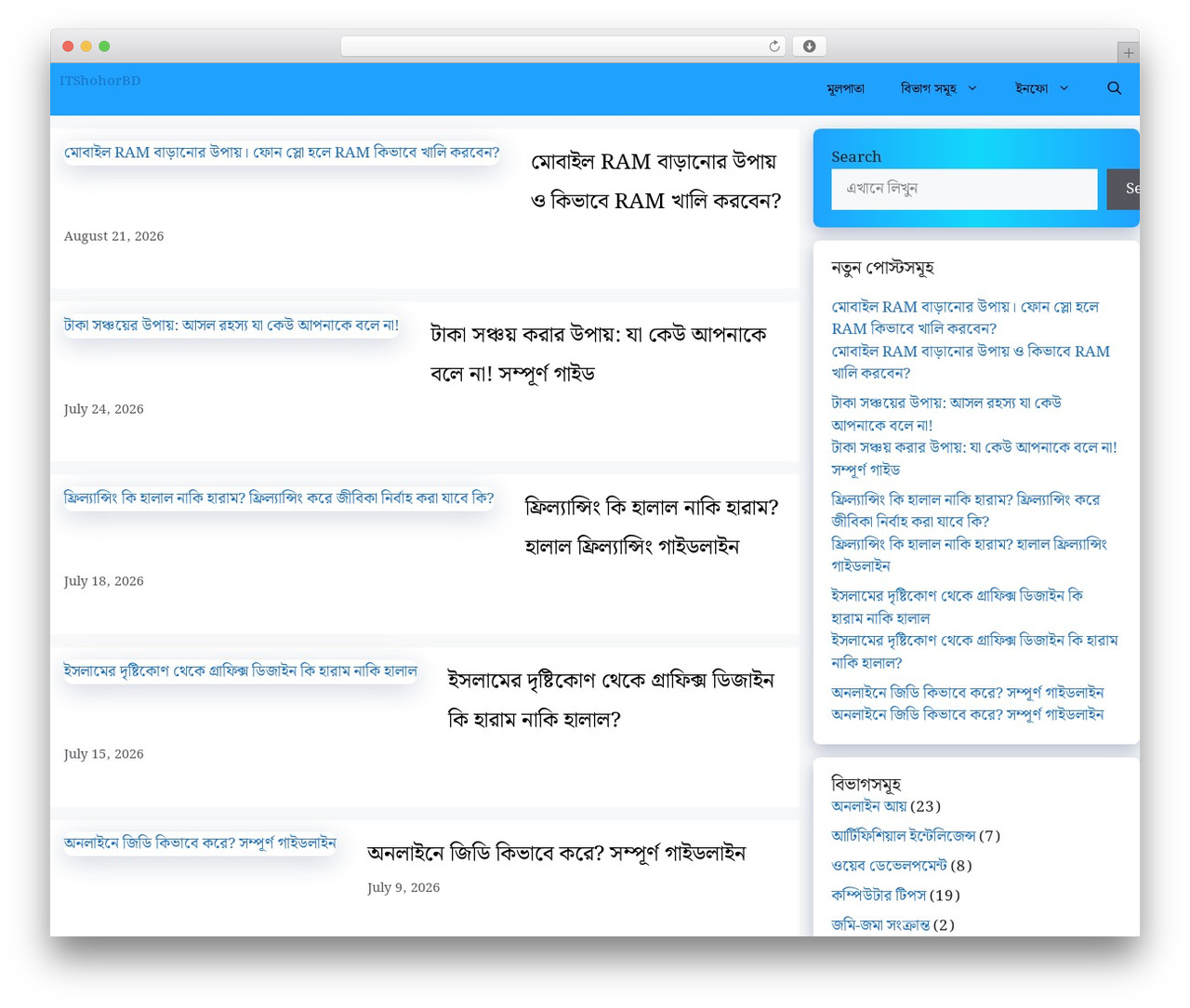The width and height of the screenshot is (1190, 1008).
Task: Open the অনলাইন আয় category link
Action: tap(868, 806)
